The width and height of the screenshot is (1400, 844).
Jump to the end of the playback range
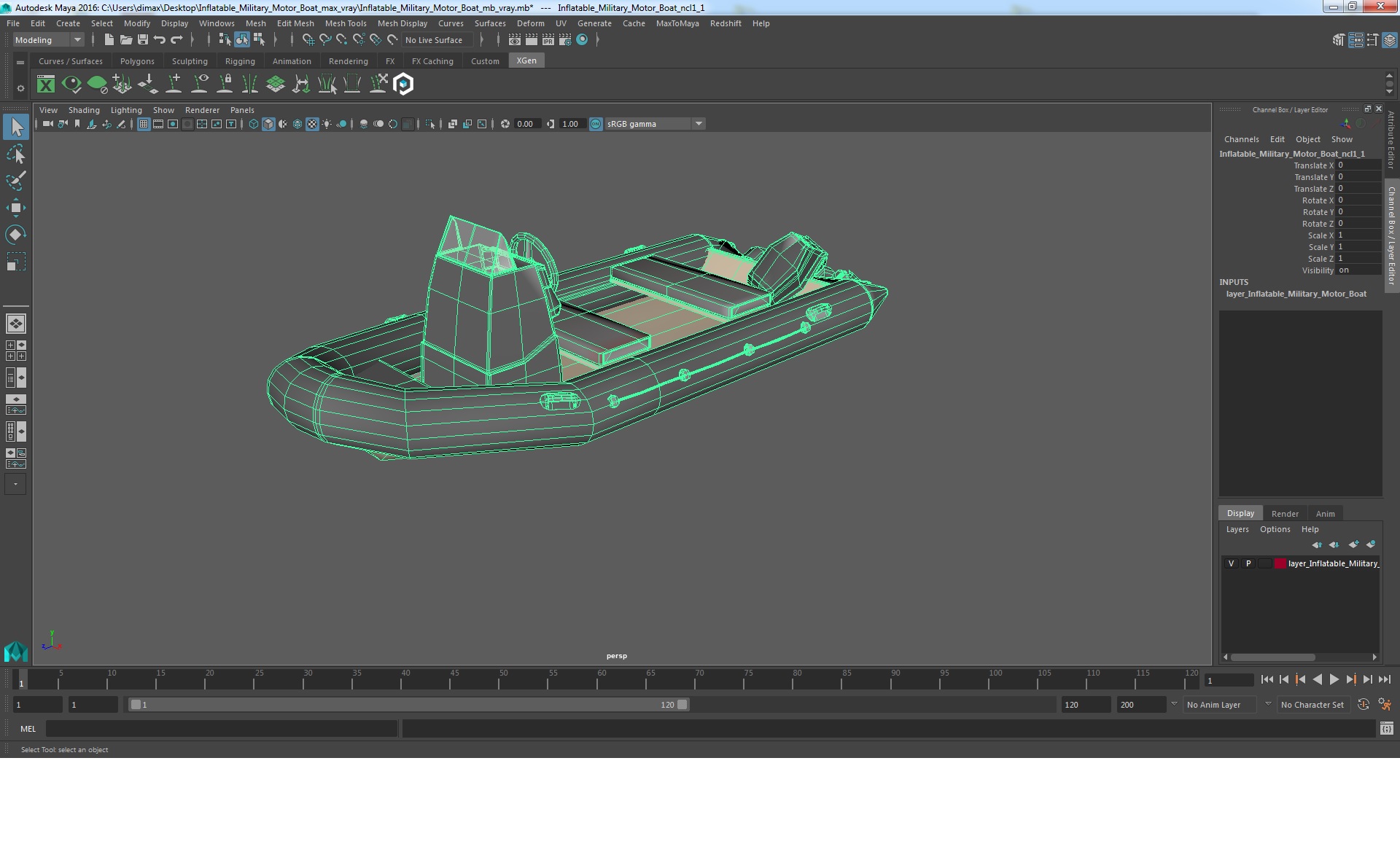[x=1384, y=679]
